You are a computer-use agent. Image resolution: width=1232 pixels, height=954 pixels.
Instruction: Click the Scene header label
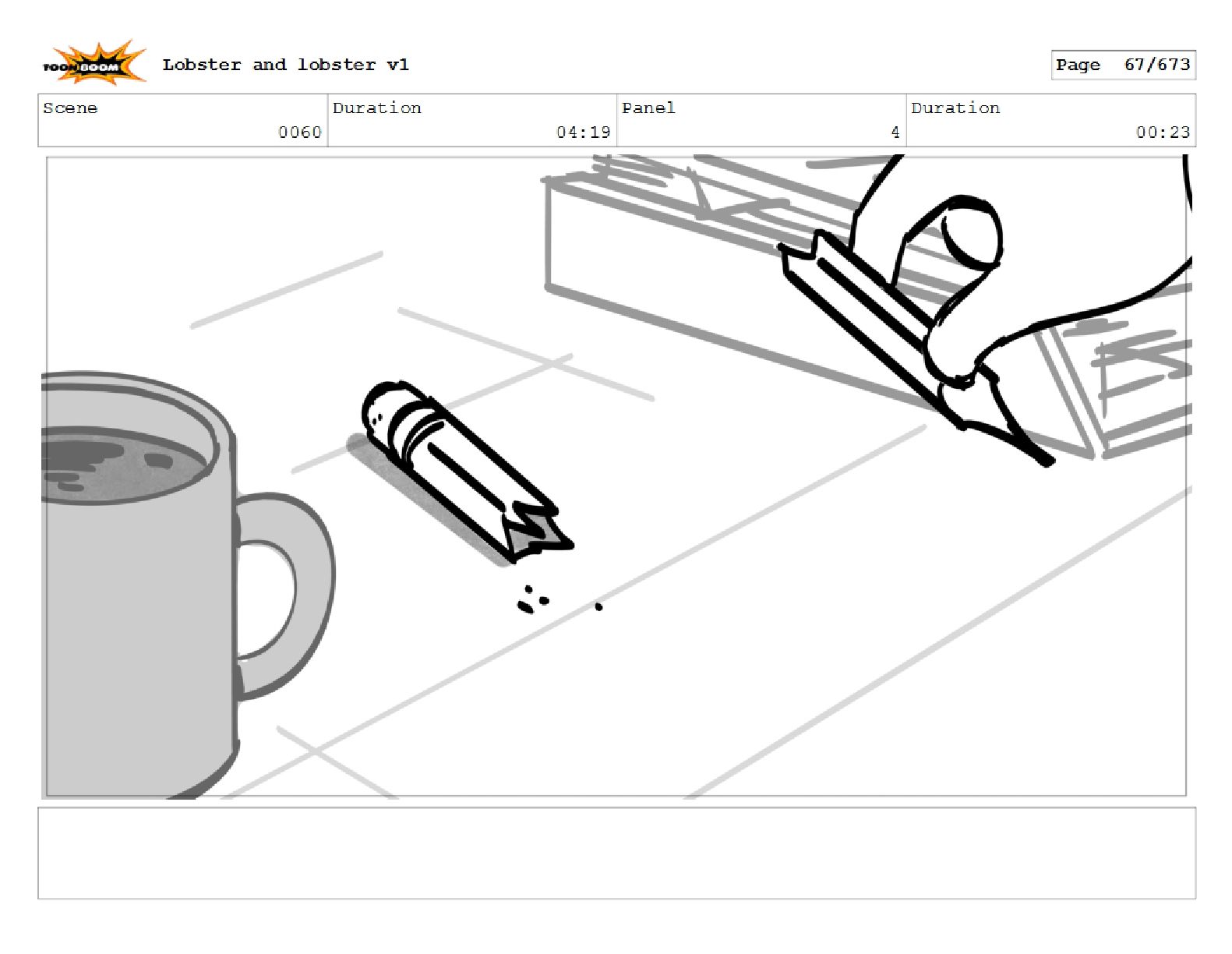pos(70,108)
